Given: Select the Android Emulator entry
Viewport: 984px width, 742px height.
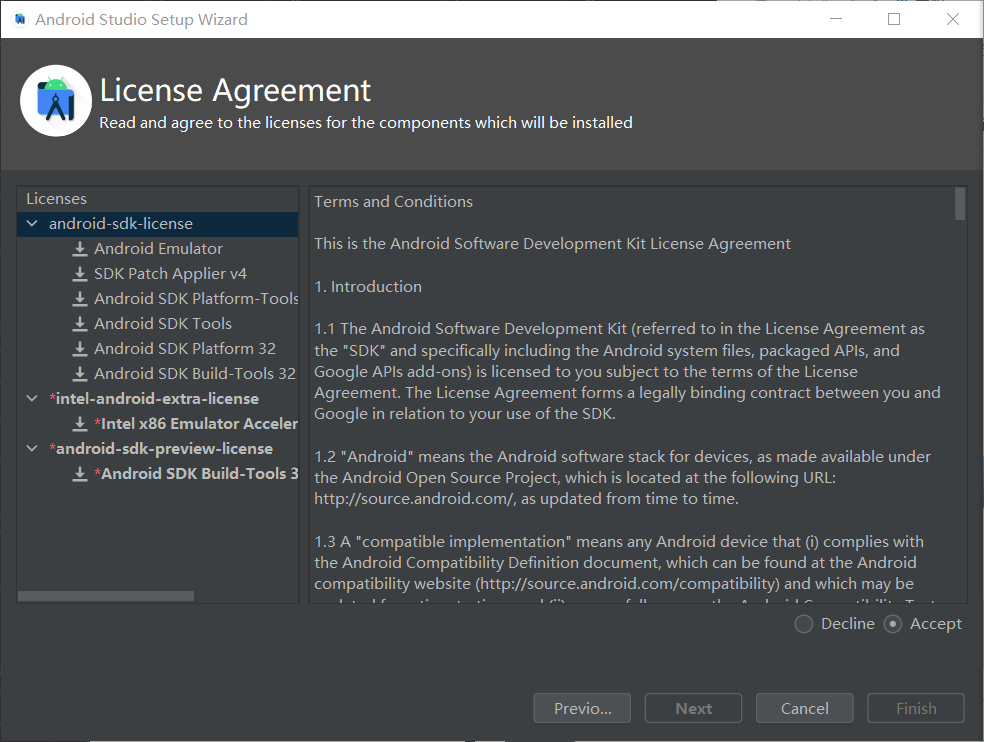Looking at the screenshot, I should pos(158,249).
